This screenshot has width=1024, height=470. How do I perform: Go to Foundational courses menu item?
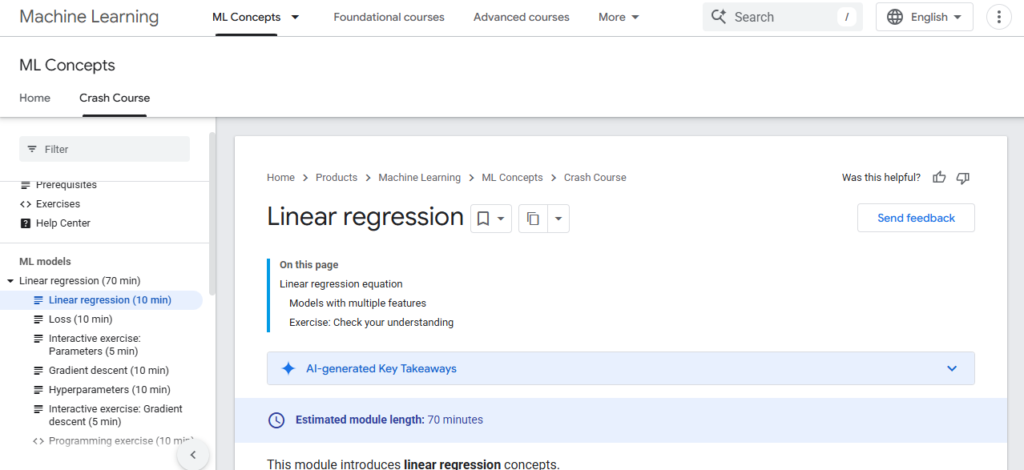[388, 17]
